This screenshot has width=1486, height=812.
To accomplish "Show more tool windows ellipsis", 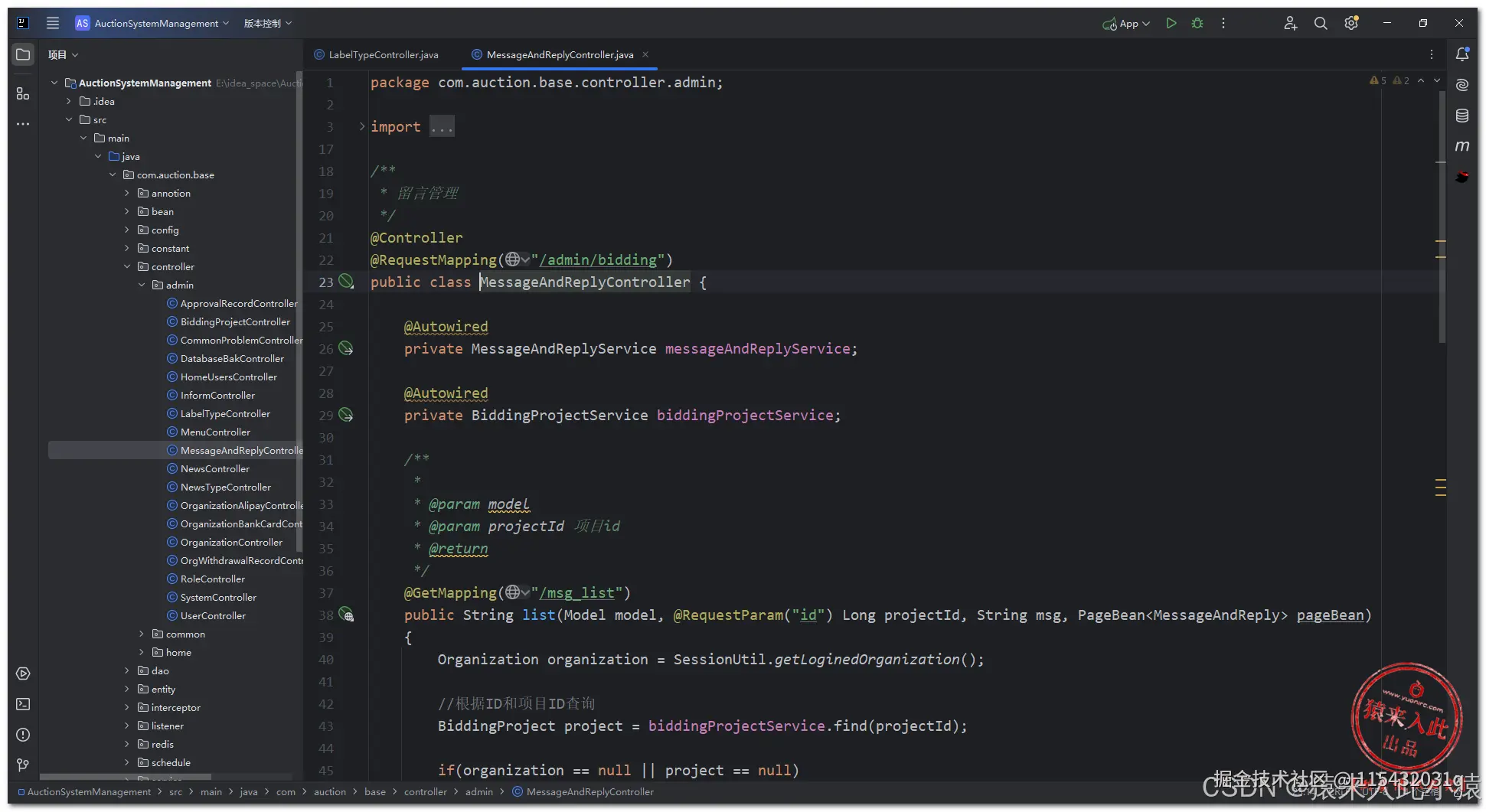I will click(23, 123).
